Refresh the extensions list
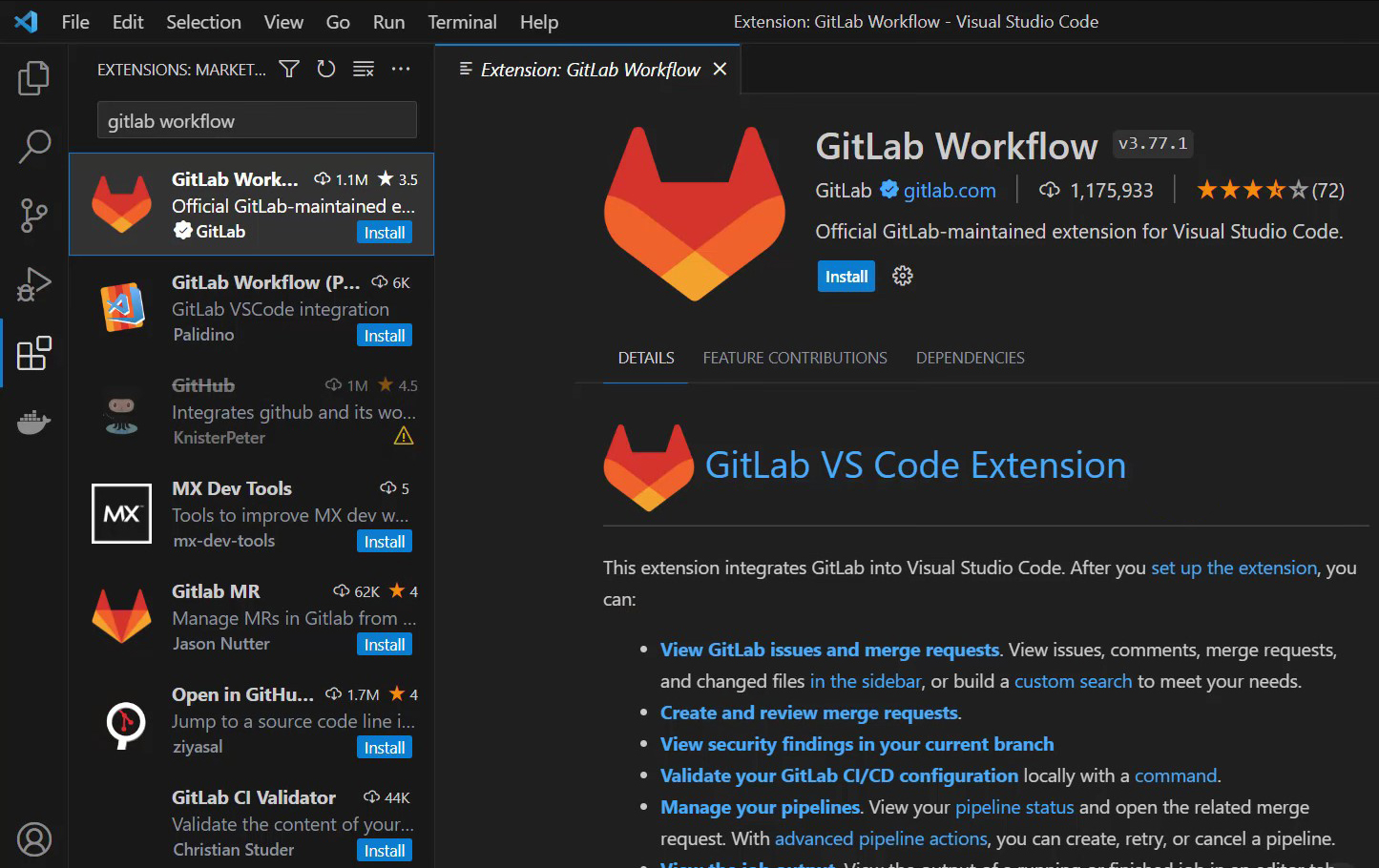 coord(325,69)
